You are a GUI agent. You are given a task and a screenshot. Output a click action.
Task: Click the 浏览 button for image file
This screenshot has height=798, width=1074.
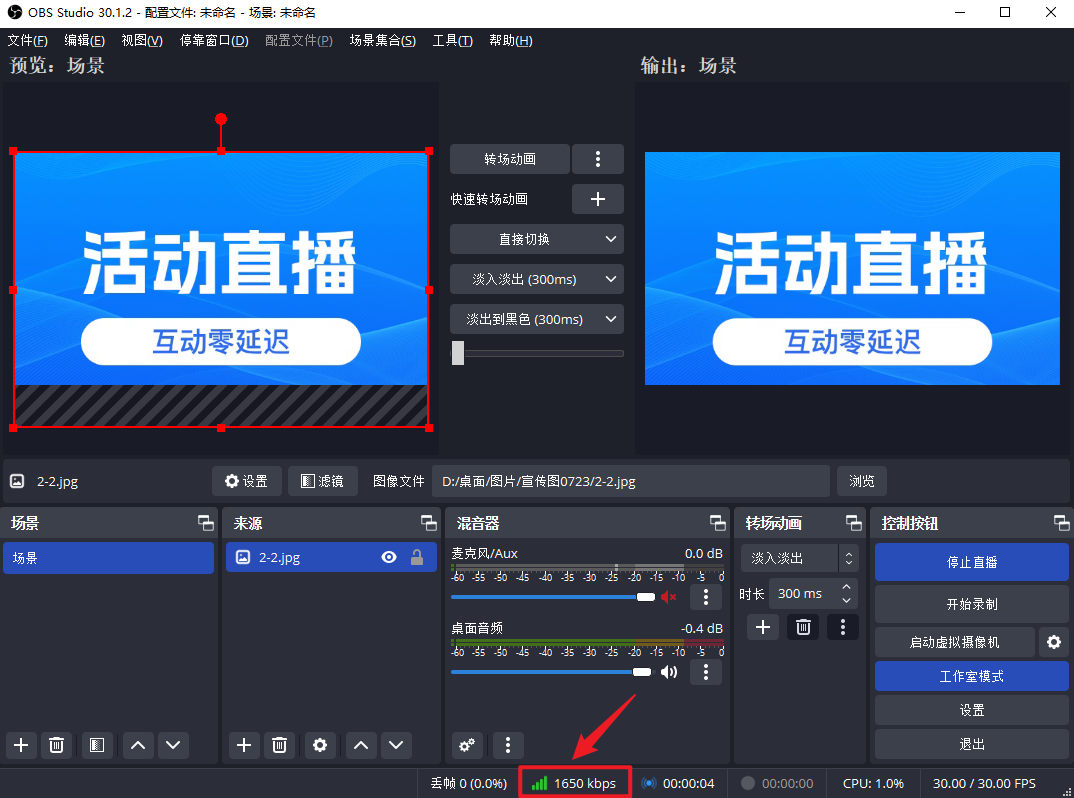pyautogui.click(x=861, y=481)
